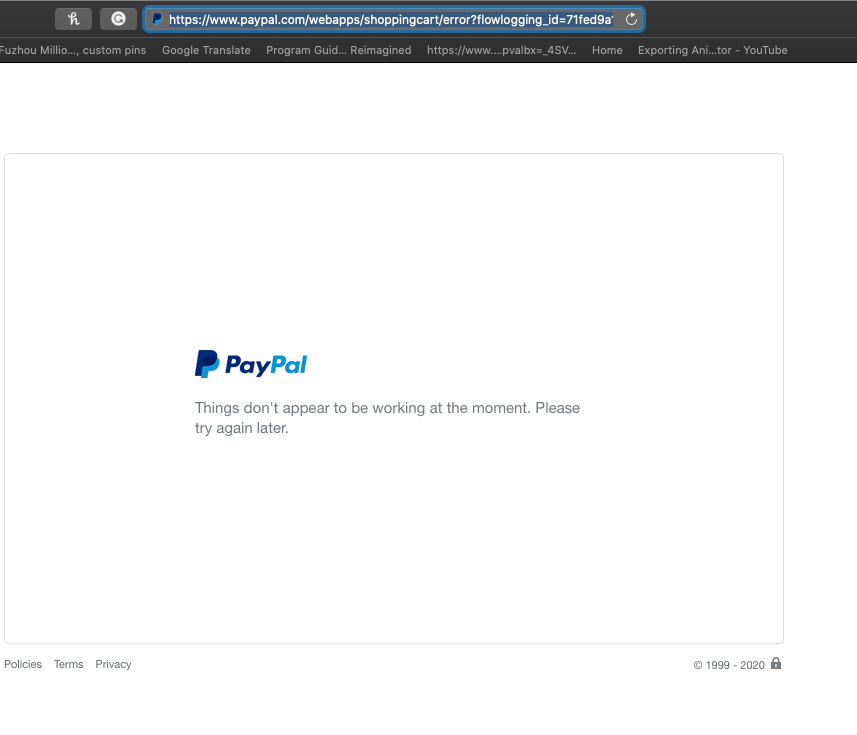Click the blue PayPal double-P emblem
This screenshot has height=735, width=857.
click(207, 364)
